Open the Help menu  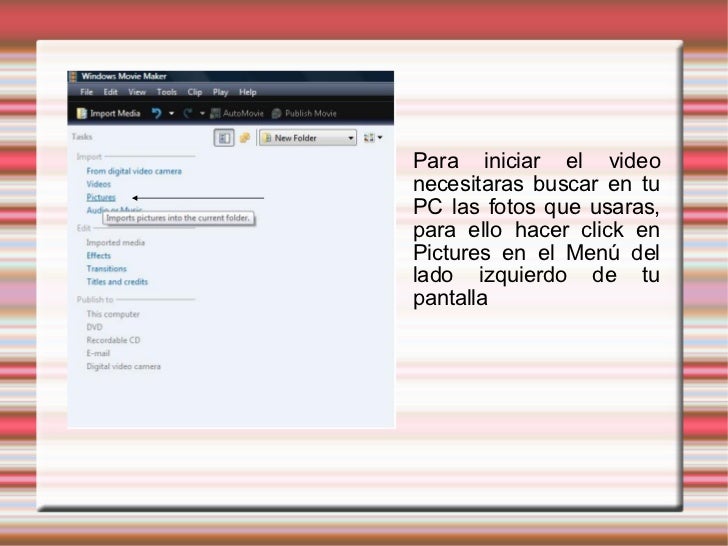[248, 92]
